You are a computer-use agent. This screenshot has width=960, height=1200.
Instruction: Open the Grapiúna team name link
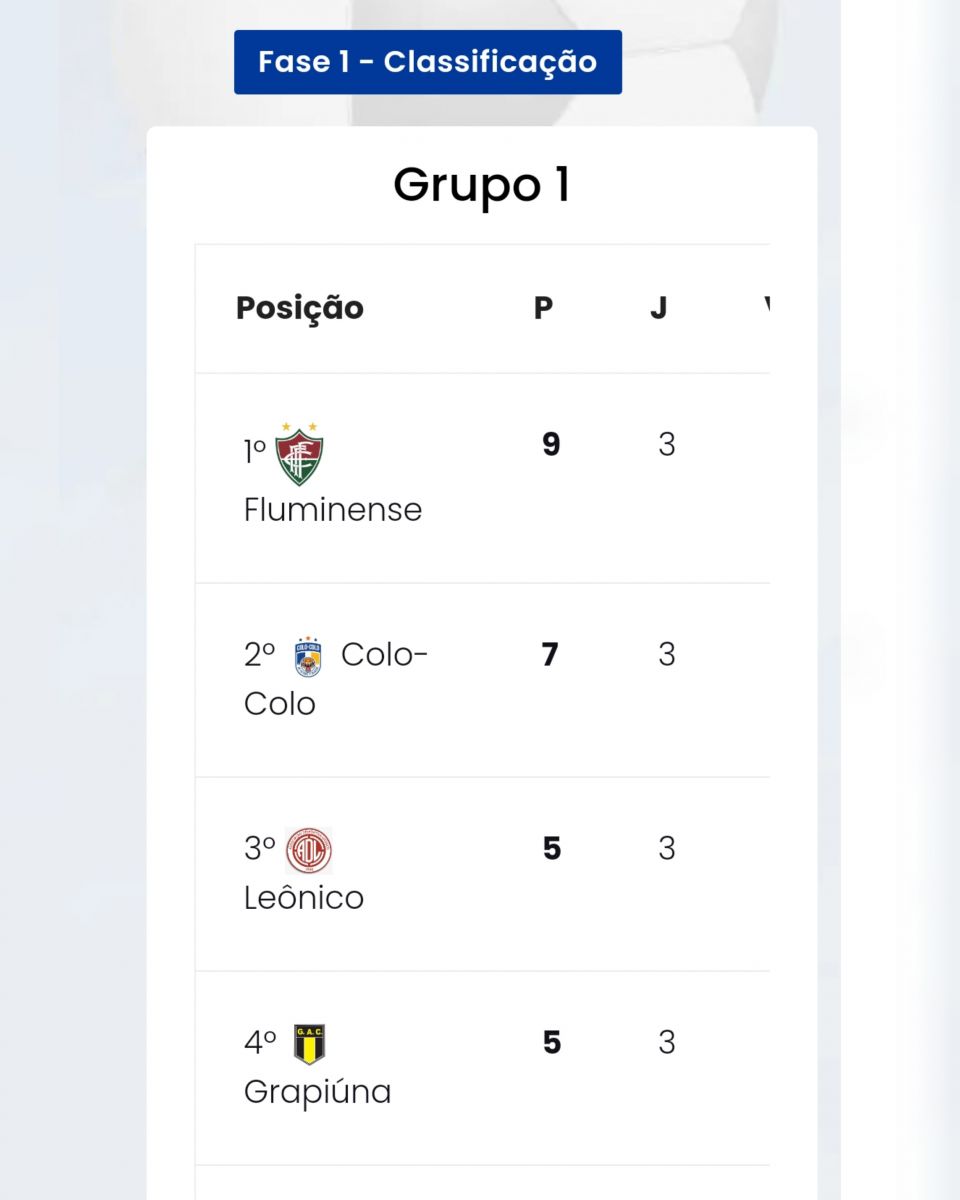click(318, 1092)
